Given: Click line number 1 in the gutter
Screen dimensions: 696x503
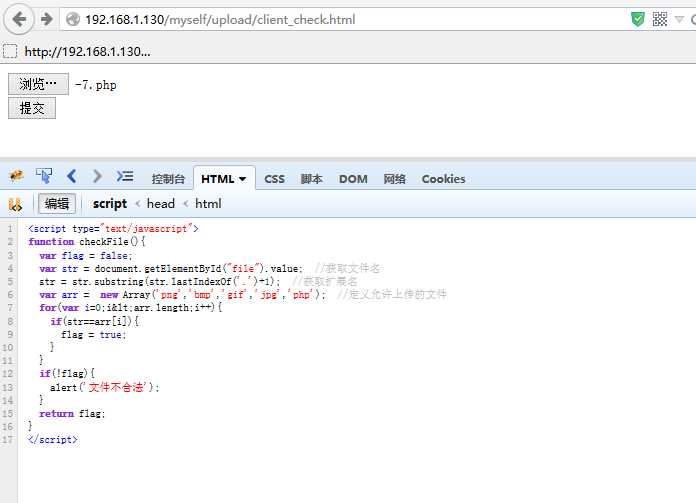Looking at the screenshot, I should 10,229.
